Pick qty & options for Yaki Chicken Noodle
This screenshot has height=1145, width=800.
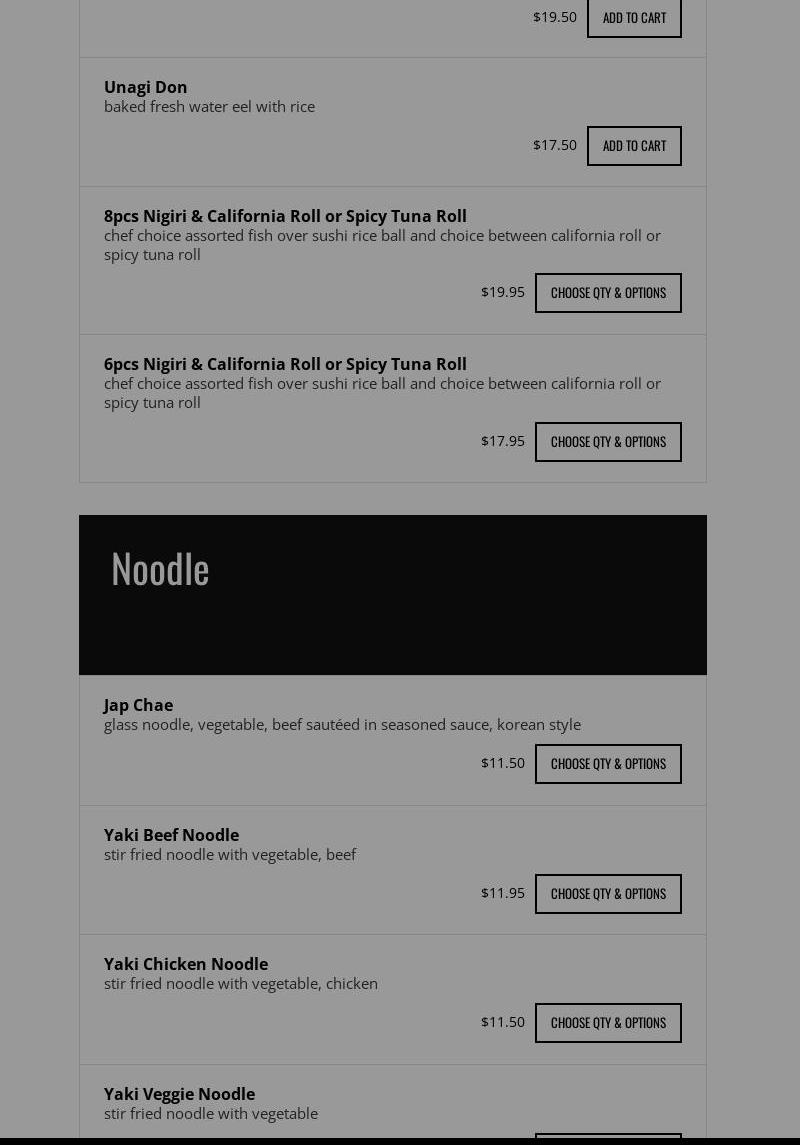[x=608, y=1023]
